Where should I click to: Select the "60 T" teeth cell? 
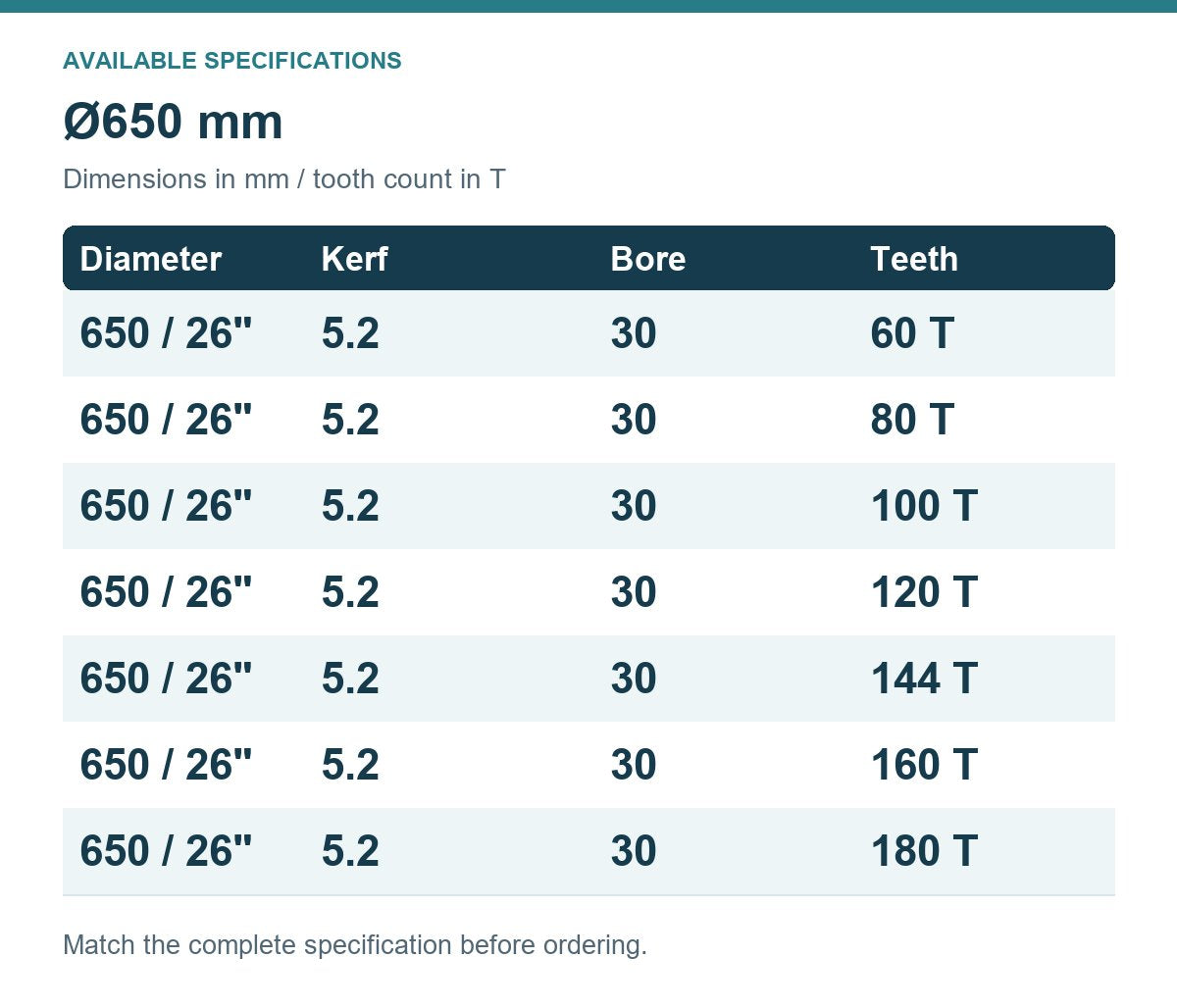(x=912, y=333)
